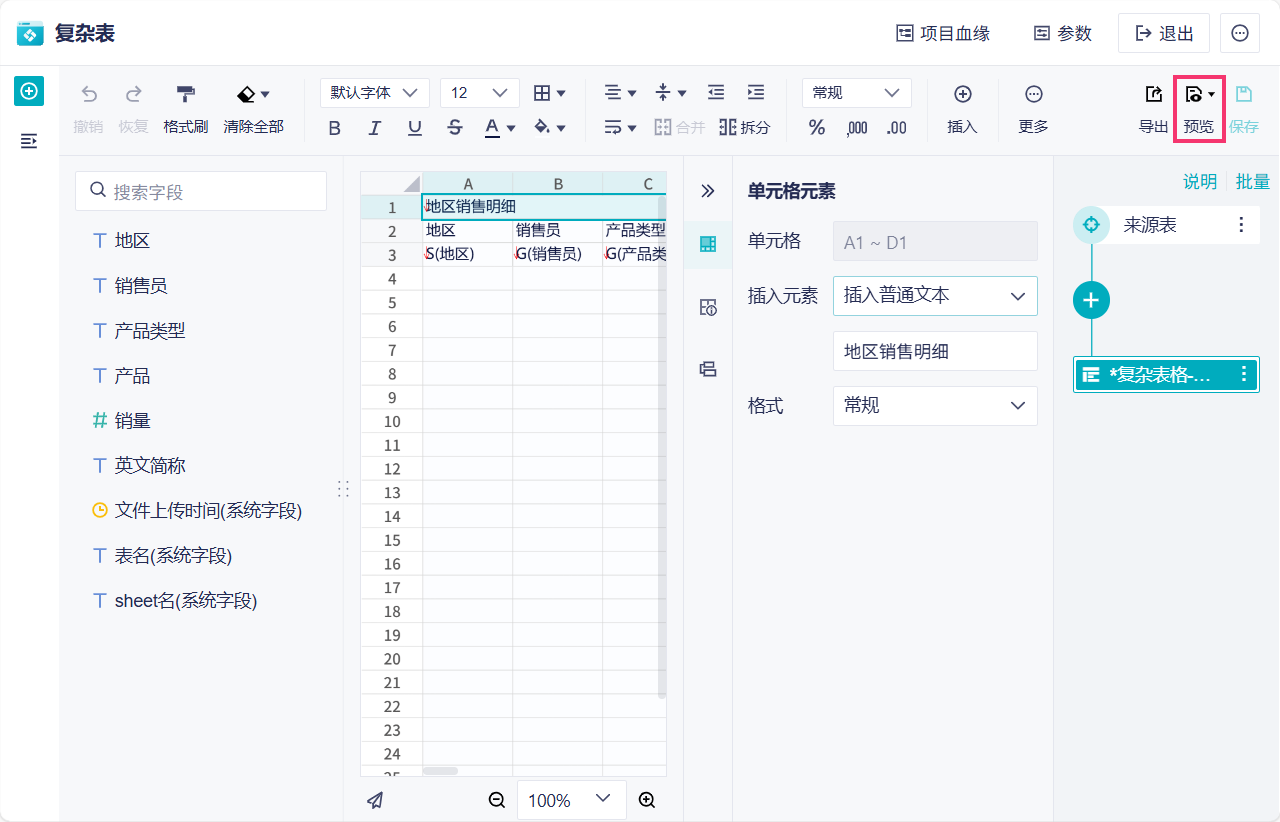Viewport: 1280px width, 822px height.
Task: Select the 复杂表格 step node
Action: (x=1166, y=374)
